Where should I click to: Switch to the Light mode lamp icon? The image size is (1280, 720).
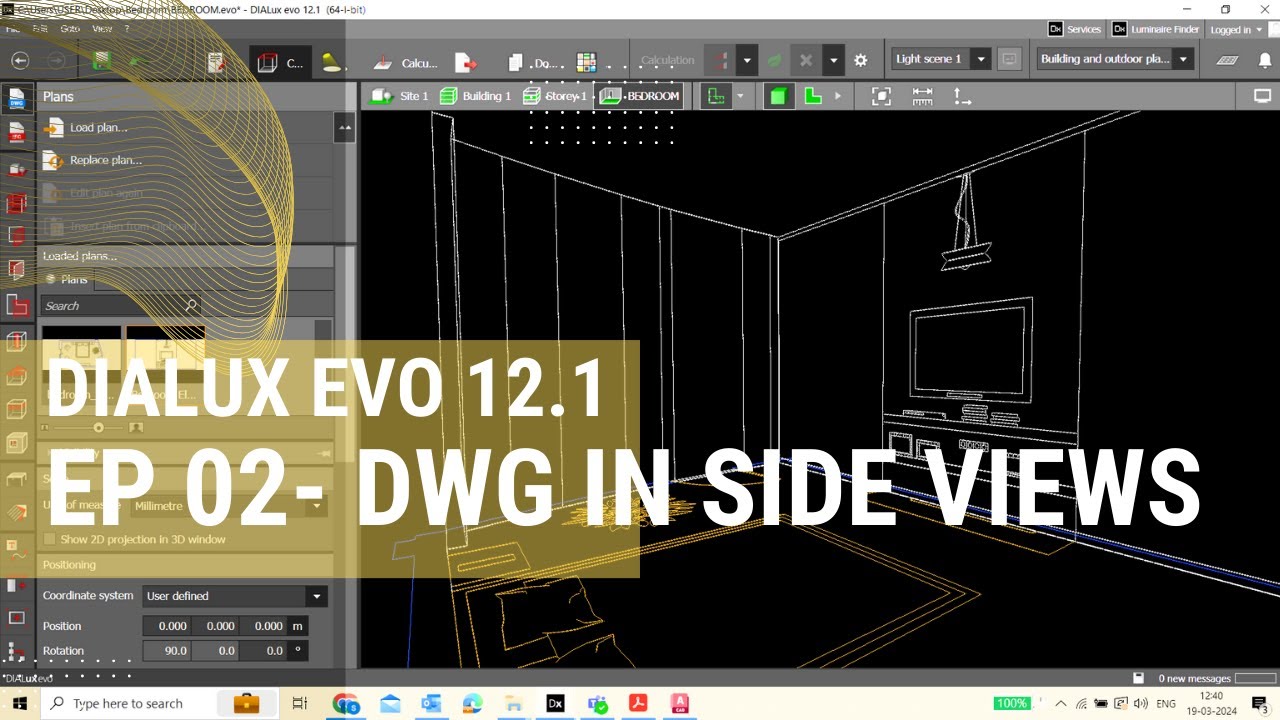331,63
